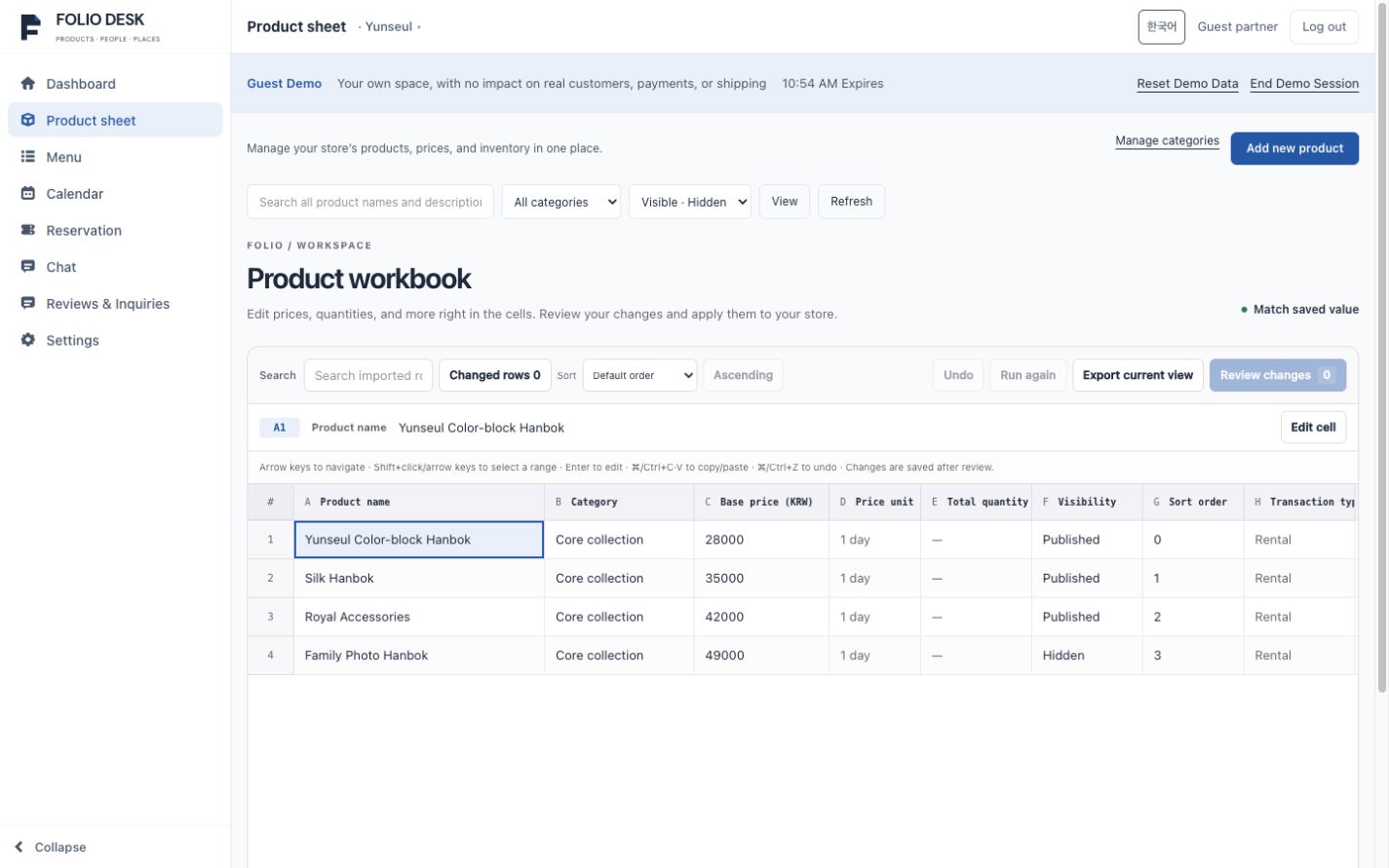Viewport: 1389px width, 868px height.
Task: Select Rental cell in Family Photo Hanbok row
Action: point(1299,656)
